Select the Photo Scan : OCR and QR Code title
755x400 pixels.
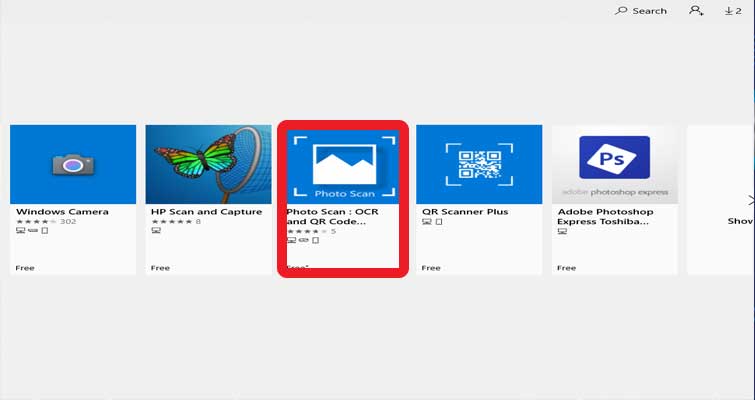(x=332, y=217)
